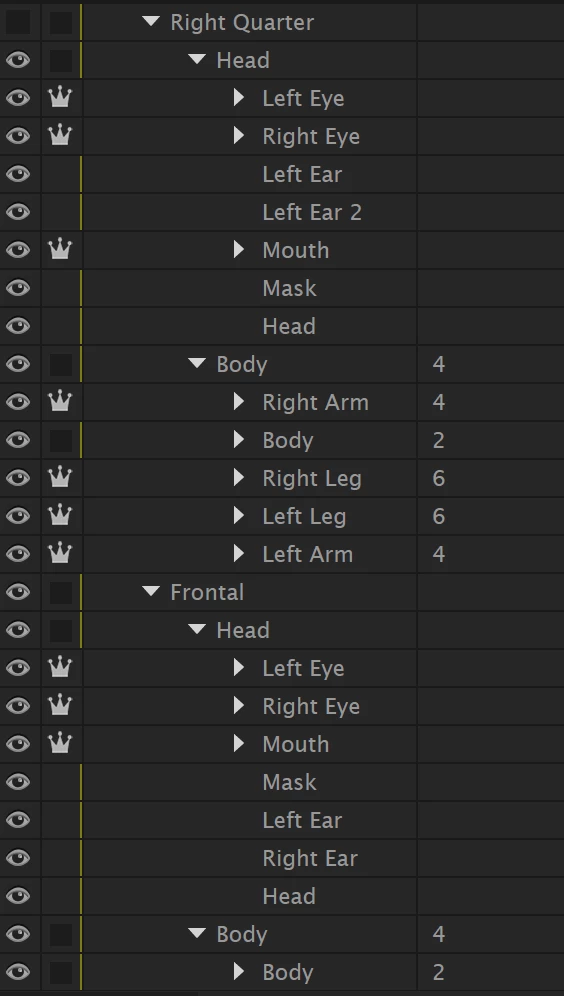Click crown icon beside Left Leg
The height and width of the screenshot is (996, 564).
coord(60,516)
